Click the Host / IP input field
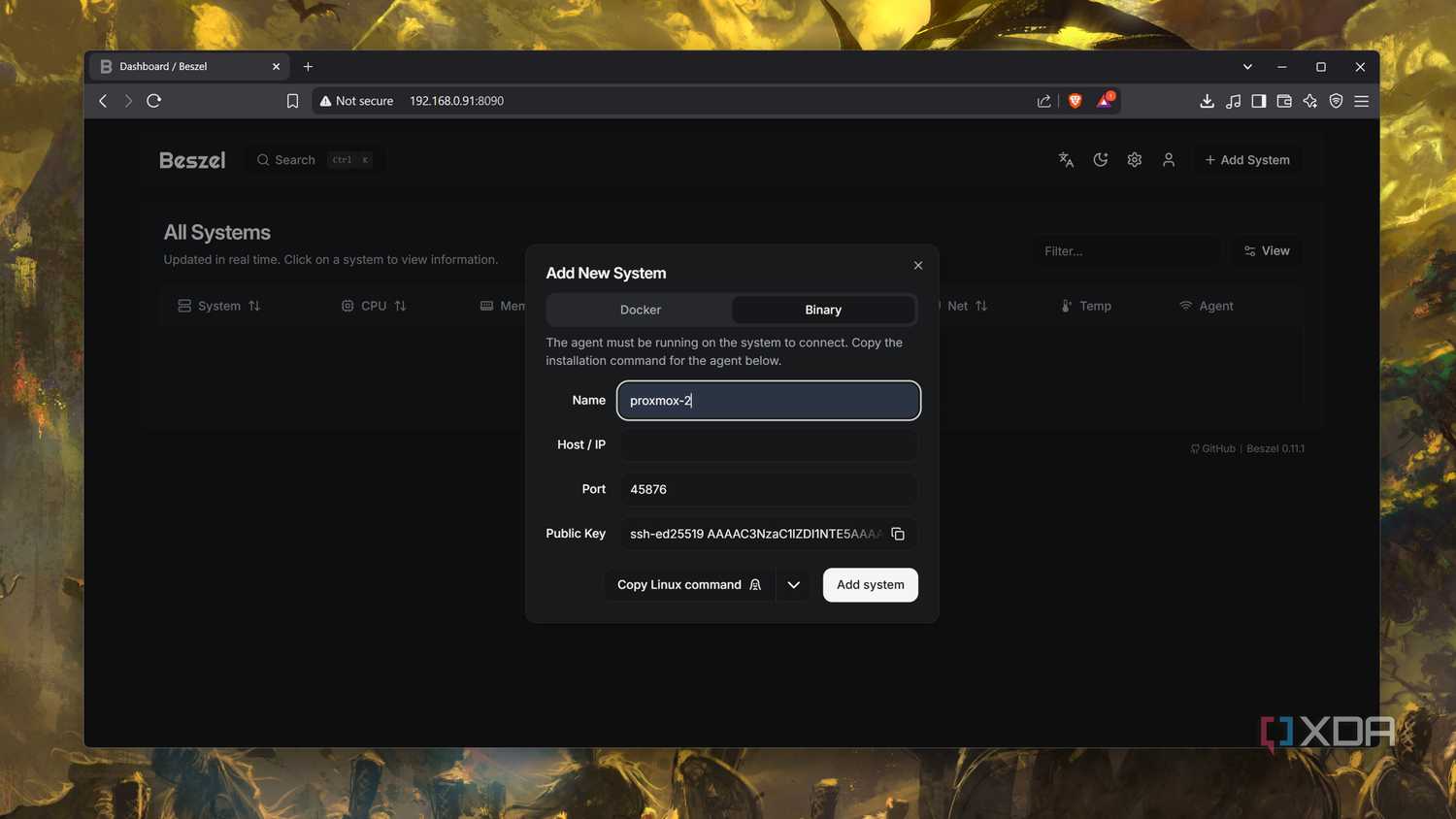Image resolution: width=1456 pixels, height=819 pixels. click(769, 444)
